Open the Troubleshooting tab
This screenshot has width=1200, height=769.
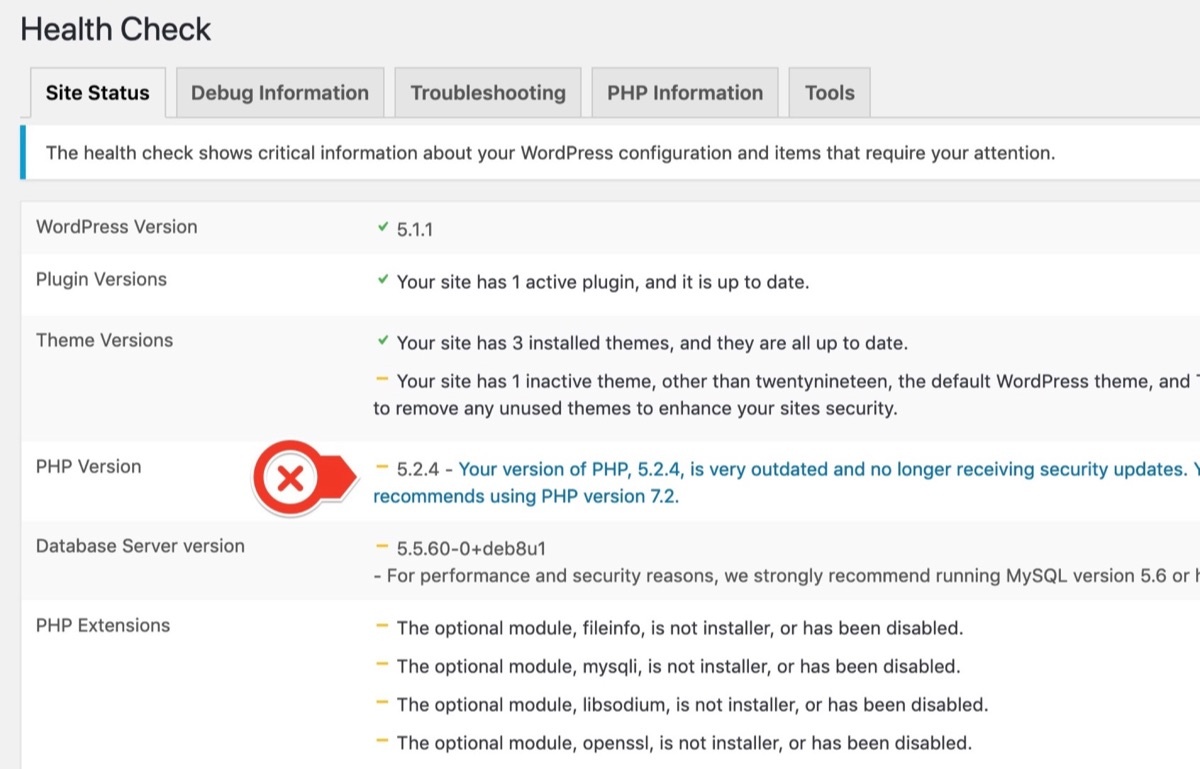[x=488, y=93]
